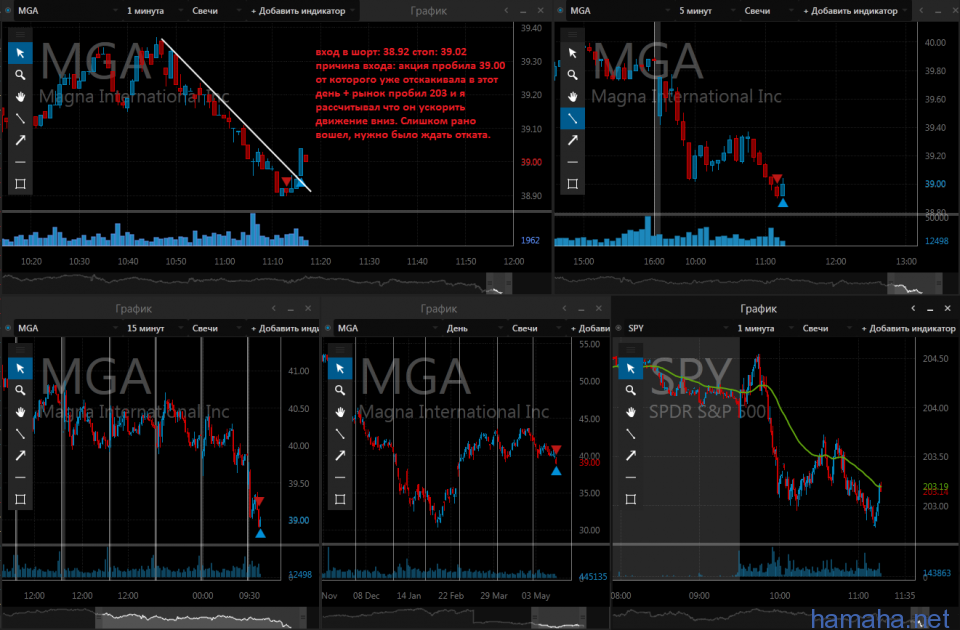
Task: Select the arrow drawing tool in MGA 5-minute chart
Action: click(x=572, y=140)
